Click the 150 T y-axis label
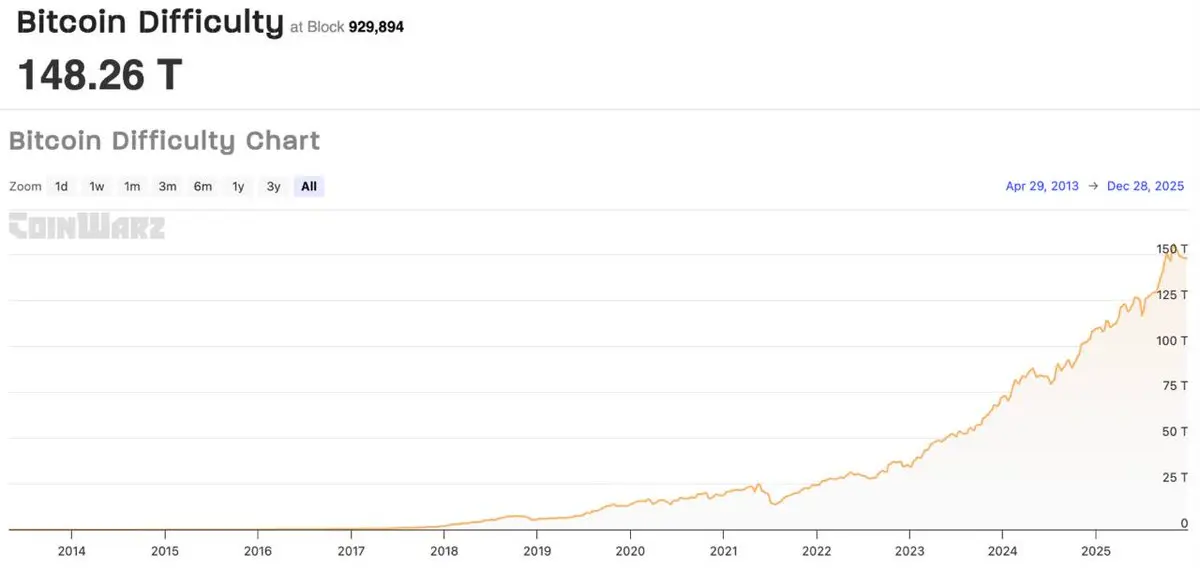1200x568 pixels. click(1171, 248)
